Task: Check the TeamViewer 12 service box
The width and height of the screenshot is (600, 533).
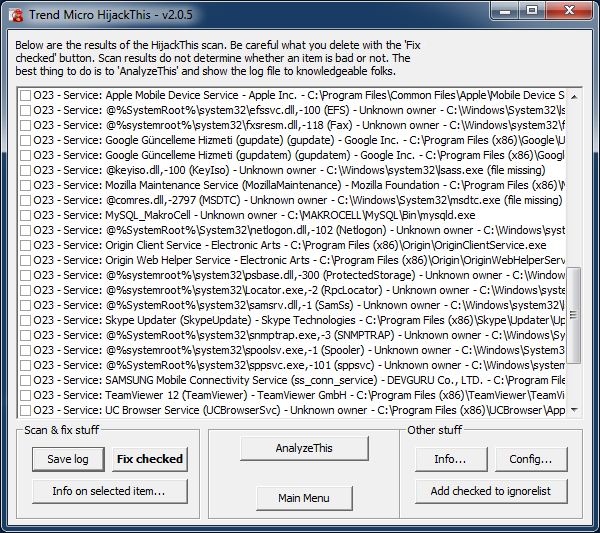Action: coord(25,395)
